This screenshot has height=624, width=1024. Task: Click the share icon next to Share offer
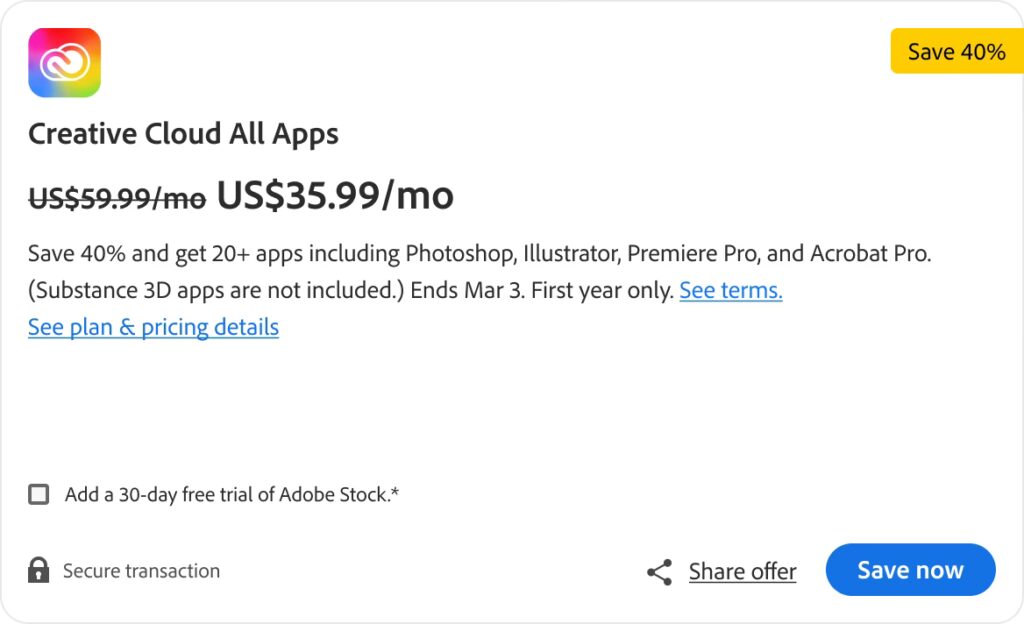click(x=659, y=572)
